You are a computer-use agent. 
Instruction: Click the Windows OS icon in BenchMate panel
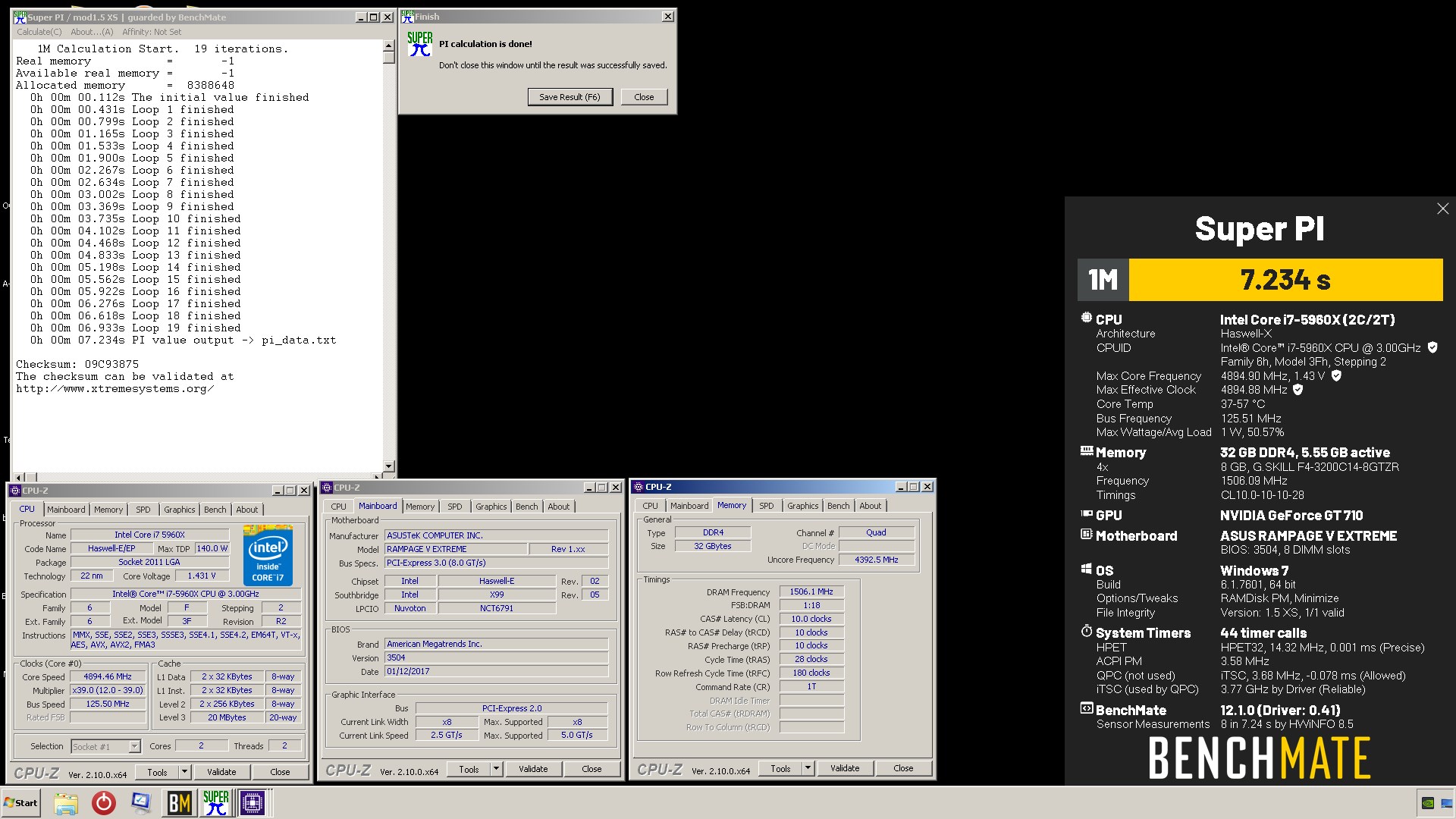click(x=1086, y=569)
